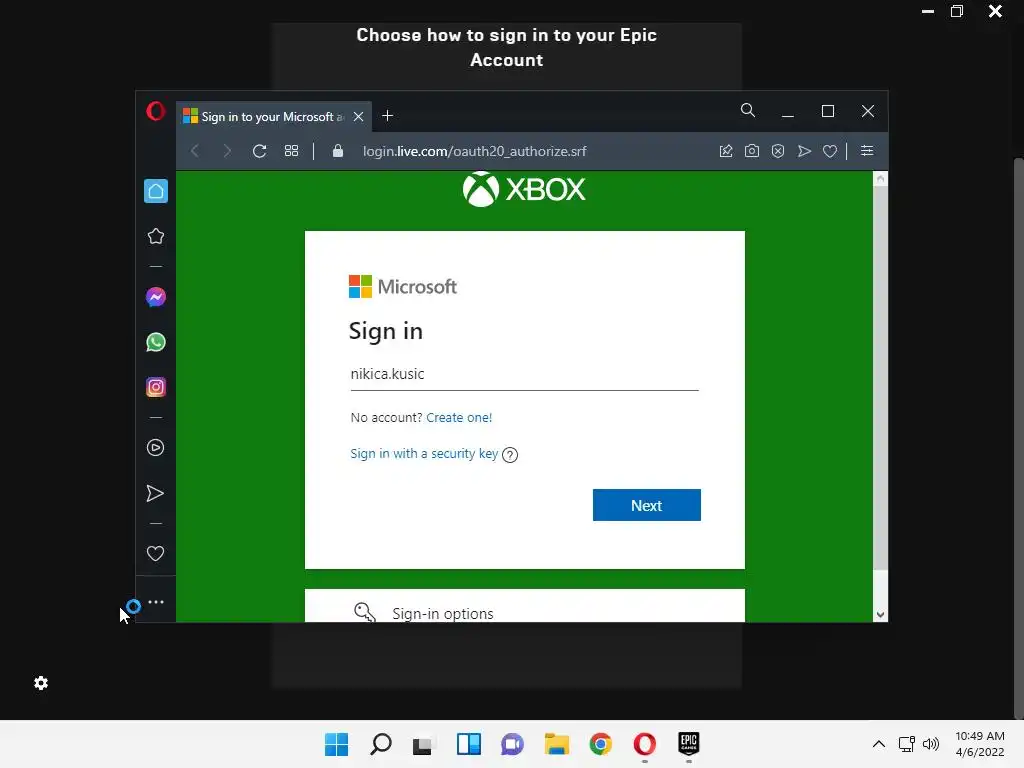Open Windows Start menu
The width and height of the screenshot is (1024, 768).
click(x=337, y=744)
